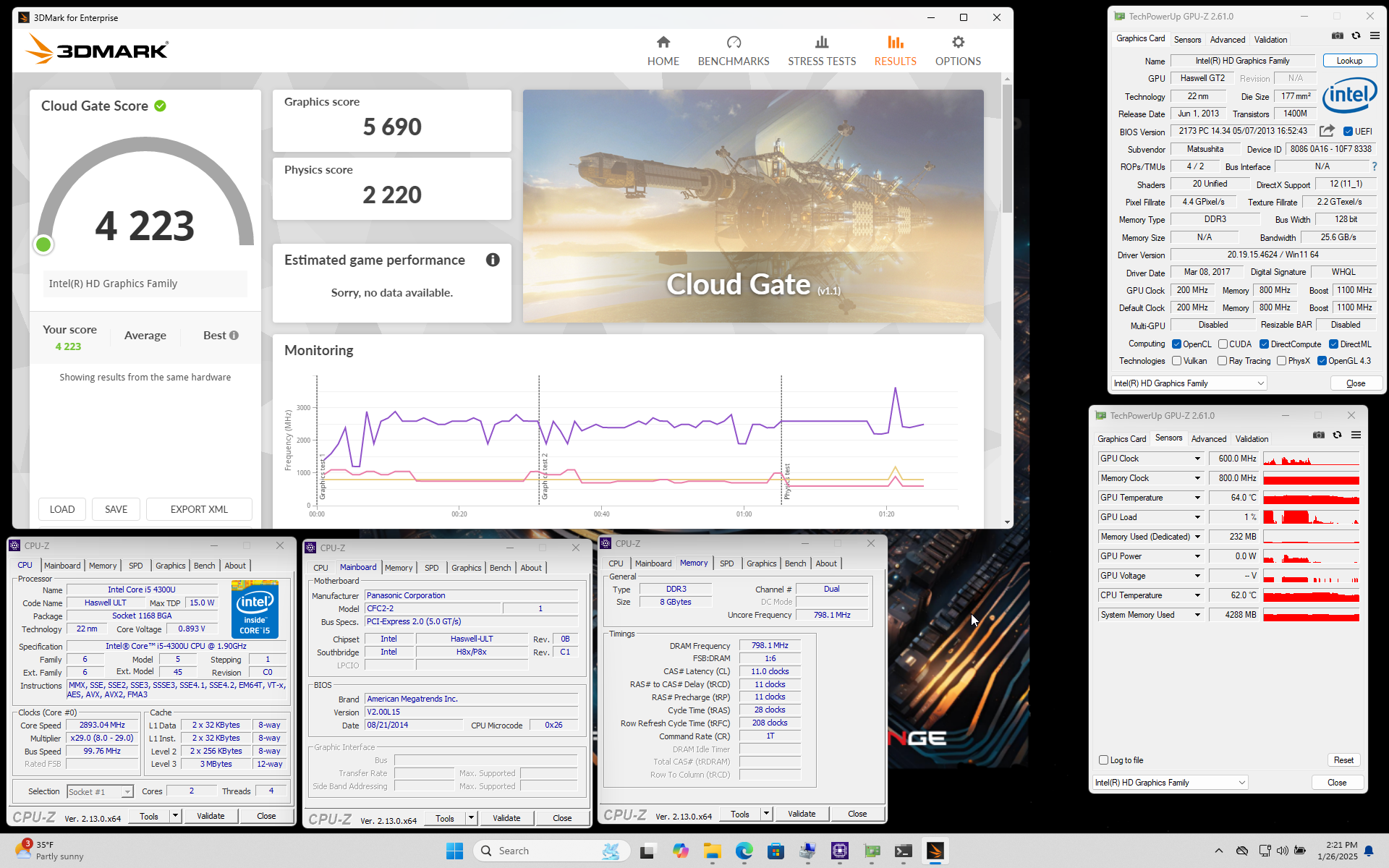
Task: Open hamburger menu in GPU-Z Sensors window
Action: (1356, 435)
